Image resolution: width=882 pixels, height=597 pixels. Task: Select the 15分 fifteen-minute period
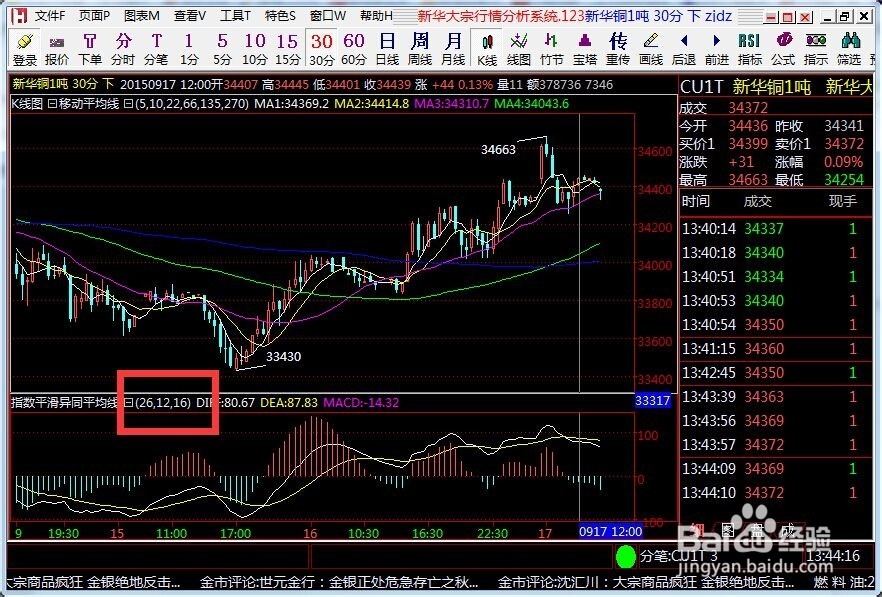point(287,49)
